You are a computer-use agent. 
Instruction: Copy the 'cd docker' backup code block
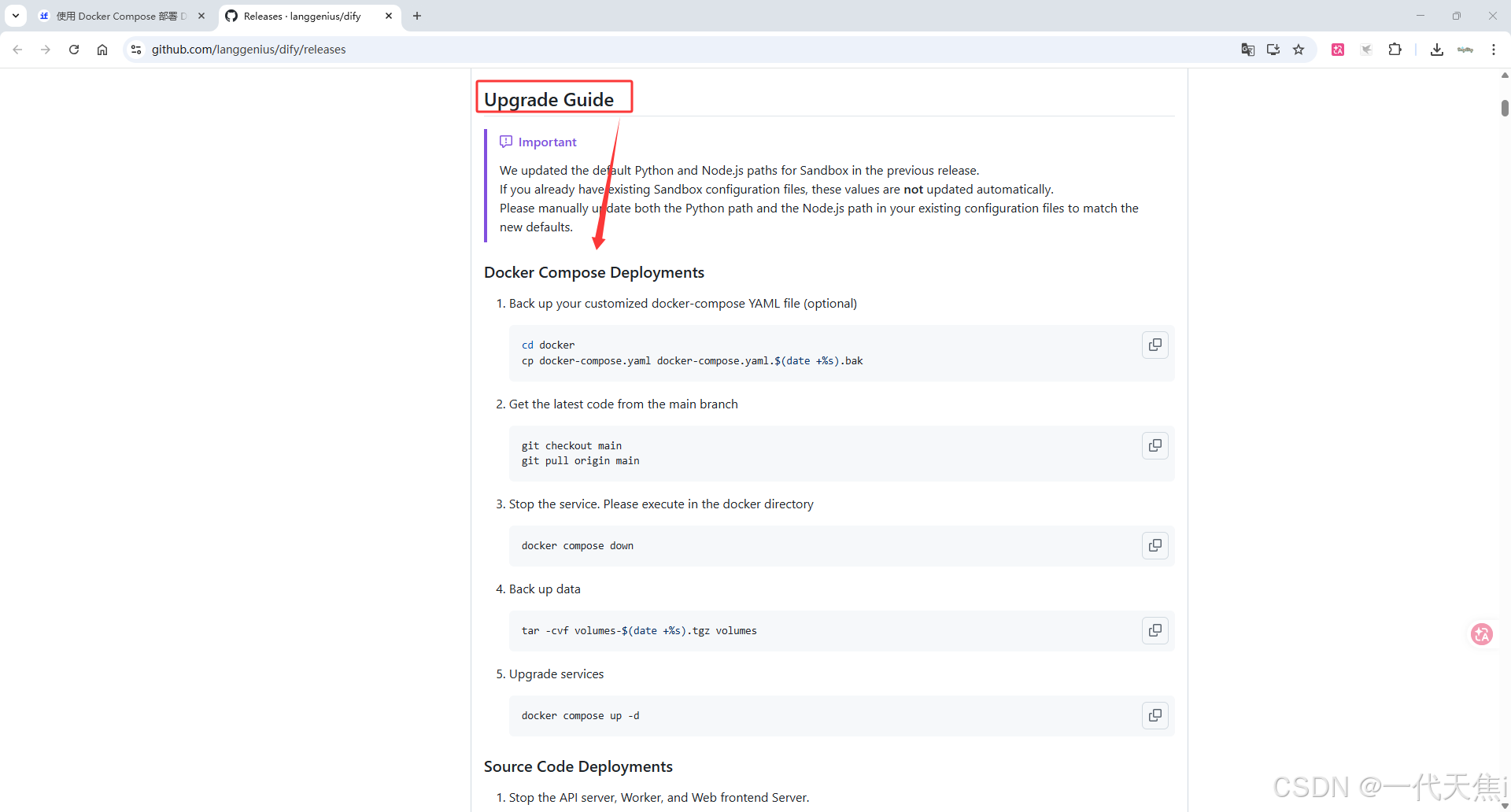pos(1155,345)
